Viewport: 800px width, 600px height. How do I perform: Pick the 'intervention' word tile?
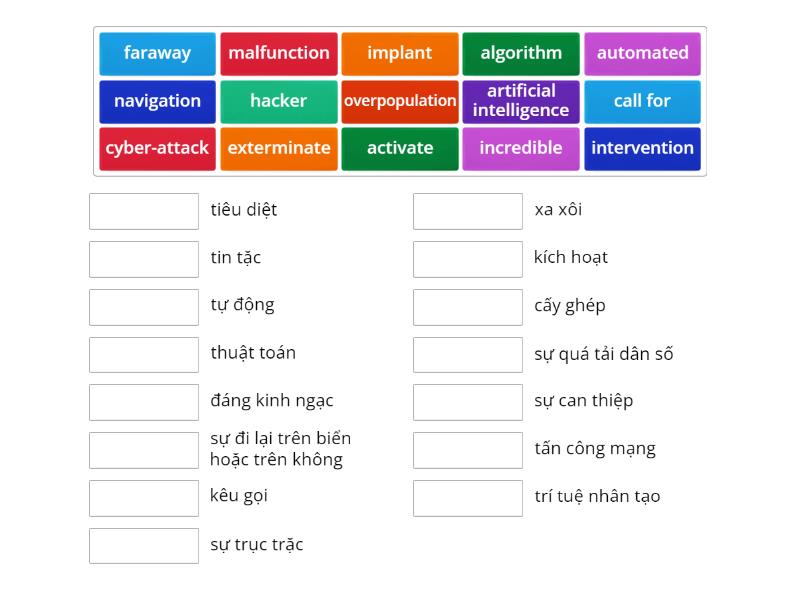(x=642, y=148)
